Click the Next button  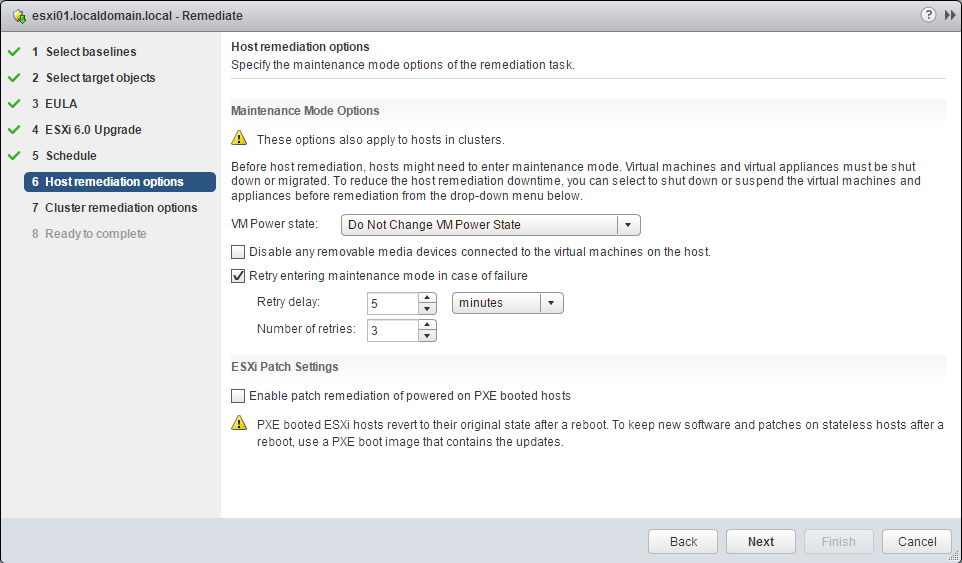click(x=760, y=541)
